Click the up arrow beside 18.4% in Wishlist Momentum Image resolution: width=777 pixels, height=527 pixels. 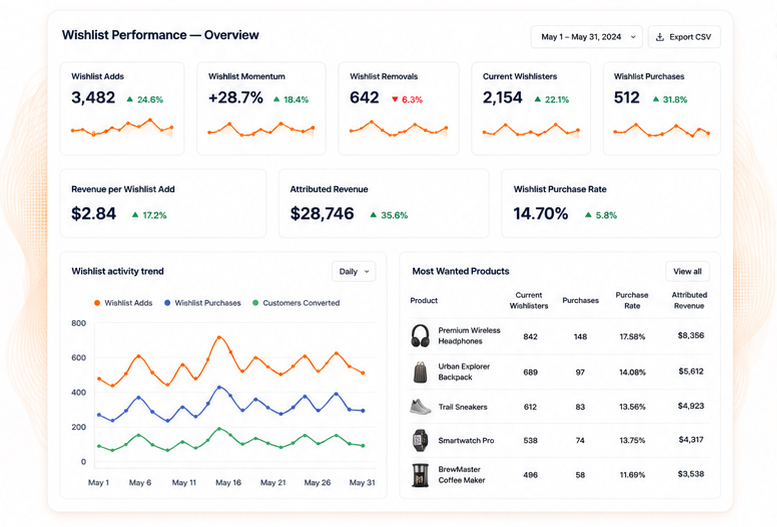pos(277,99)
